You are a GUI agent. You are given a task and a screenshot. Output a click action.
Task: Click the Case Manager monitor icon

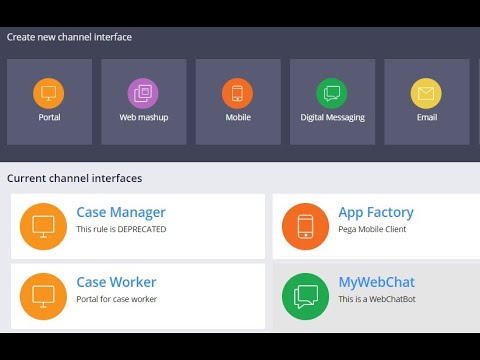(x=43, y=226)
